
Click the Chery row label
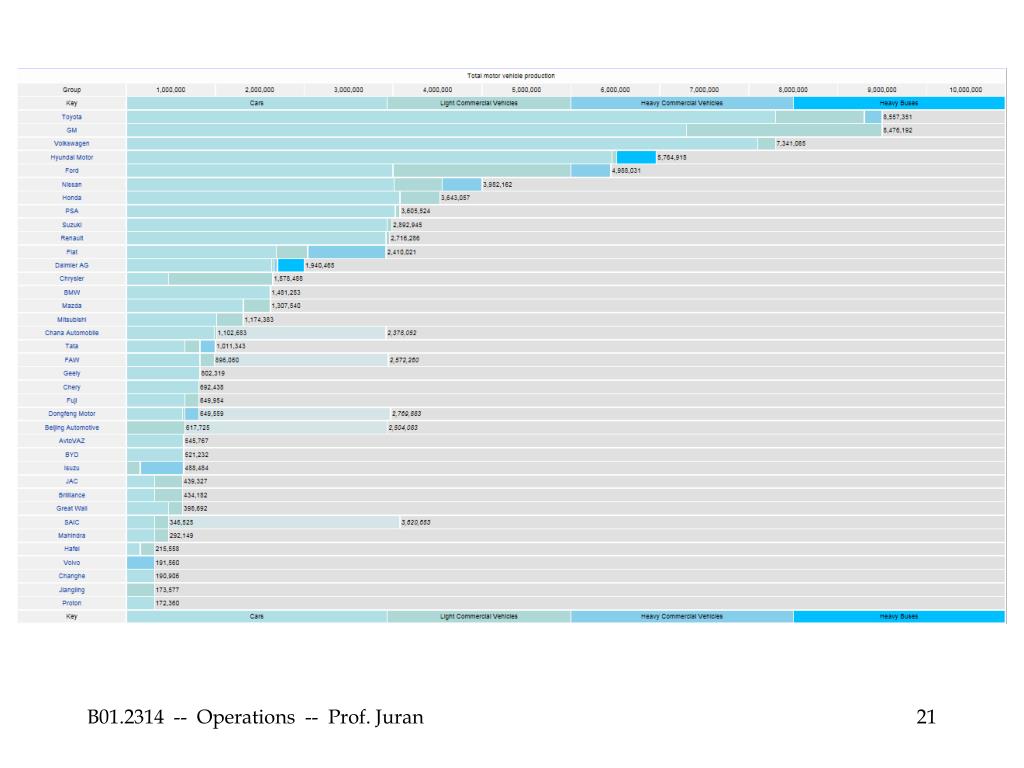tap(72, 387)
